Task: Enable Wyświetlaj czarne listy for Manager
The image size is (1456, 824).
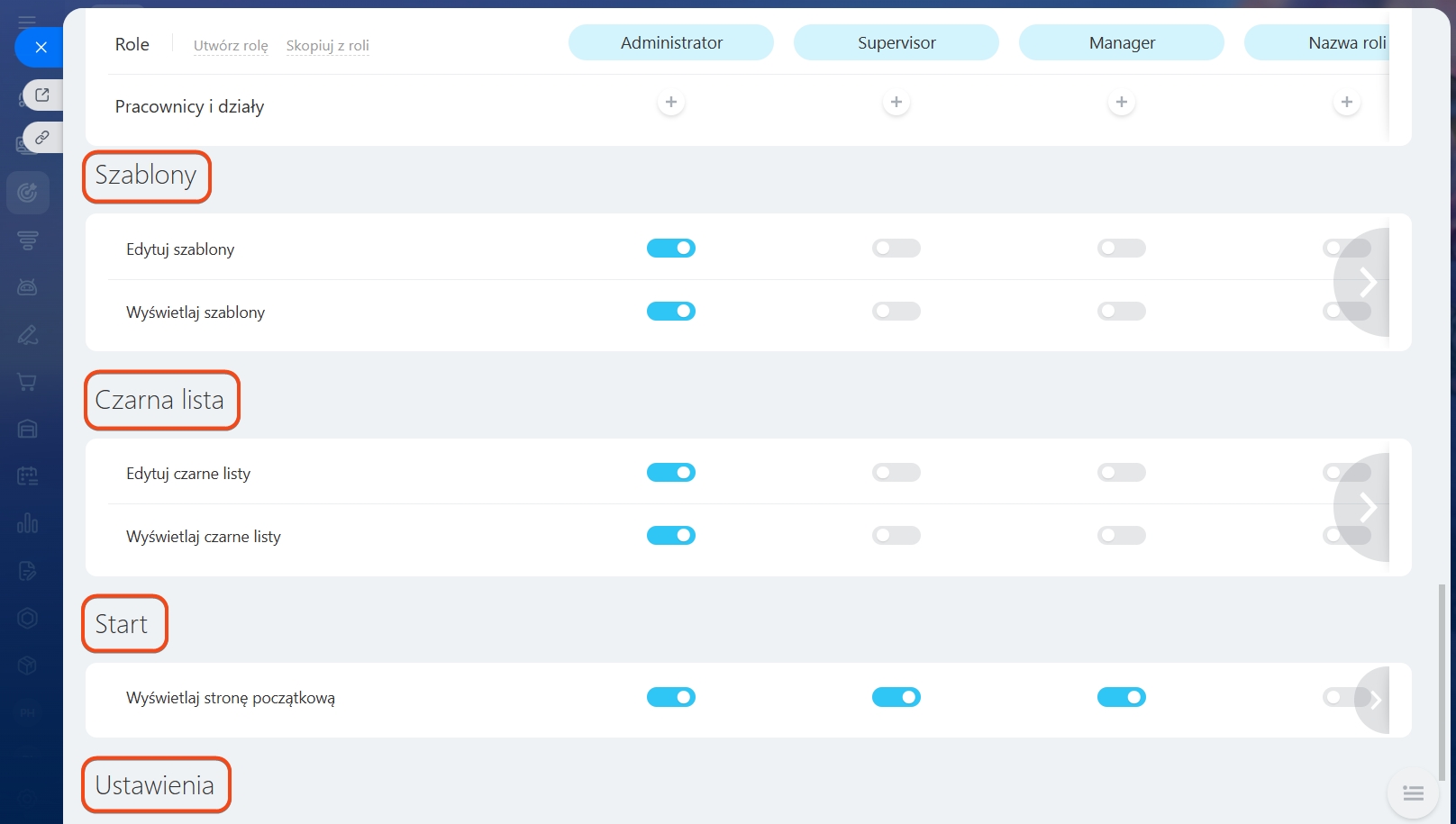Action: click(1122, 535)
